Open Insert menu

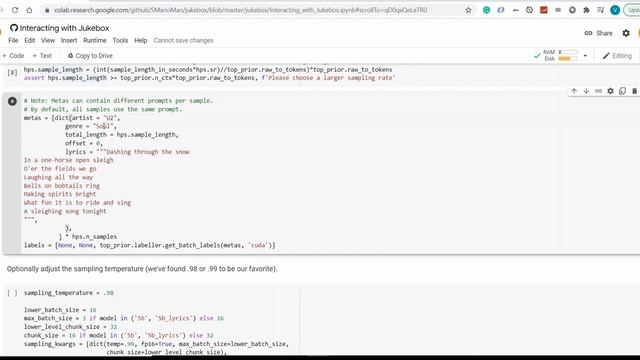tap(69, 40)
